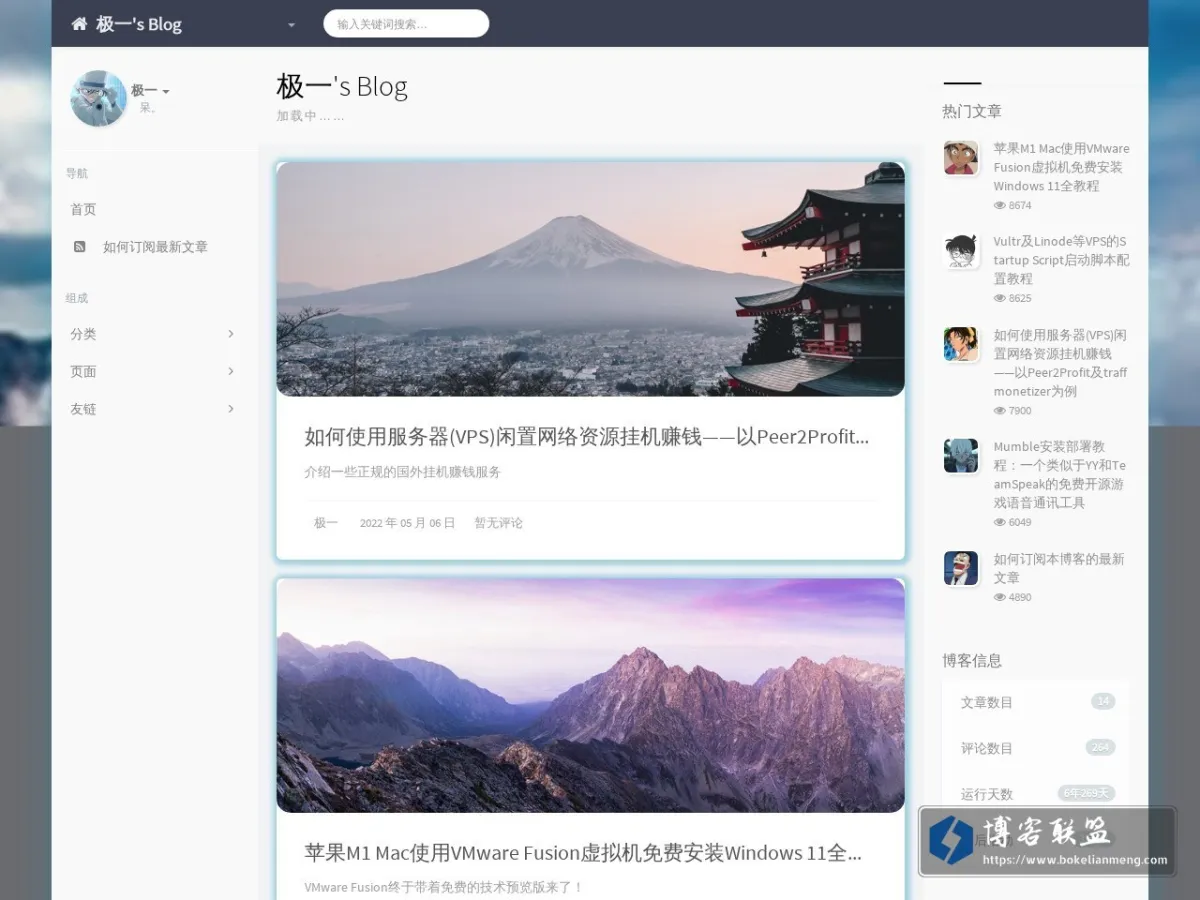
Task: Open hot article 如何使用服务器(VPS)闲置网络资源 in sidebar
Action: pyautogui.click(x=1061, y=363)
